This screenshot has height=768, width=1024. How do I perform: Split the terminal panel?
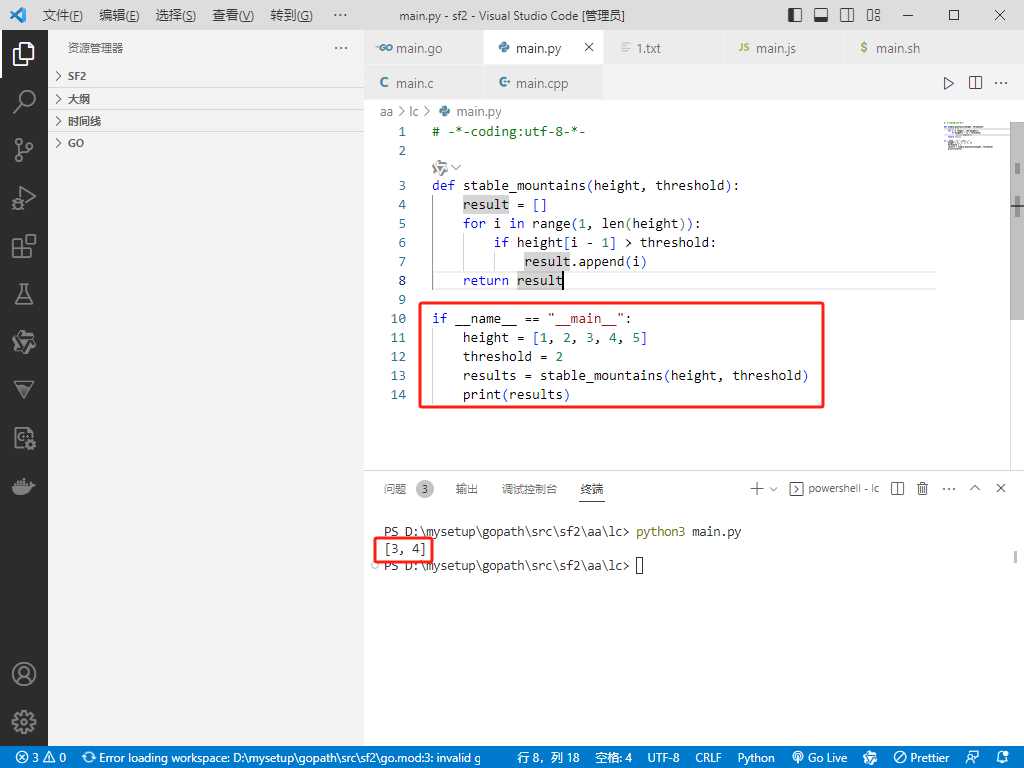tap(897, 488)
